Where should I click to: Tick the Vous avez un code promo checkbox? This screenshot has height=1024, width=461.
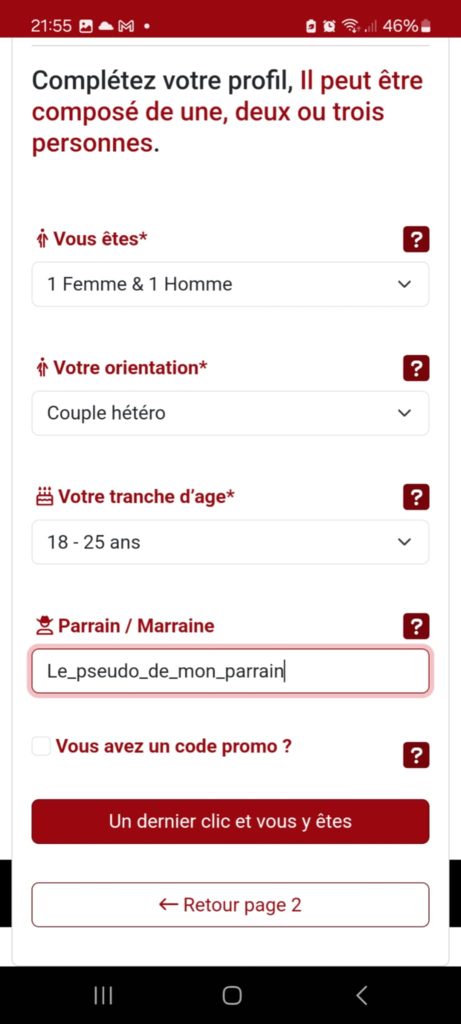coord(41,746)
